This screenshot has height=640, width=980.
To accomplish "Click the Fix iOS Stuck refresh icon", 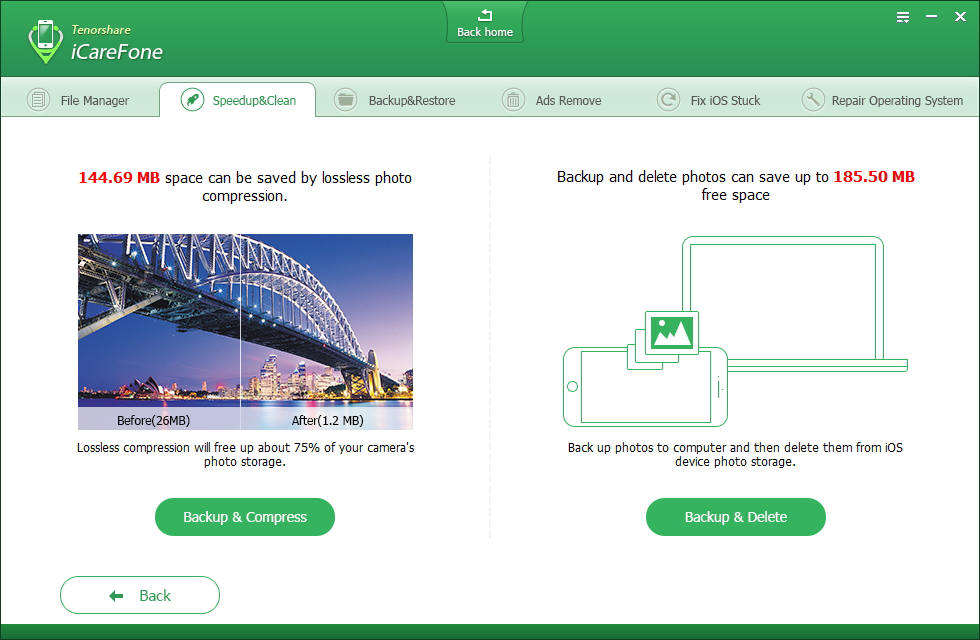I will [668, 100].
